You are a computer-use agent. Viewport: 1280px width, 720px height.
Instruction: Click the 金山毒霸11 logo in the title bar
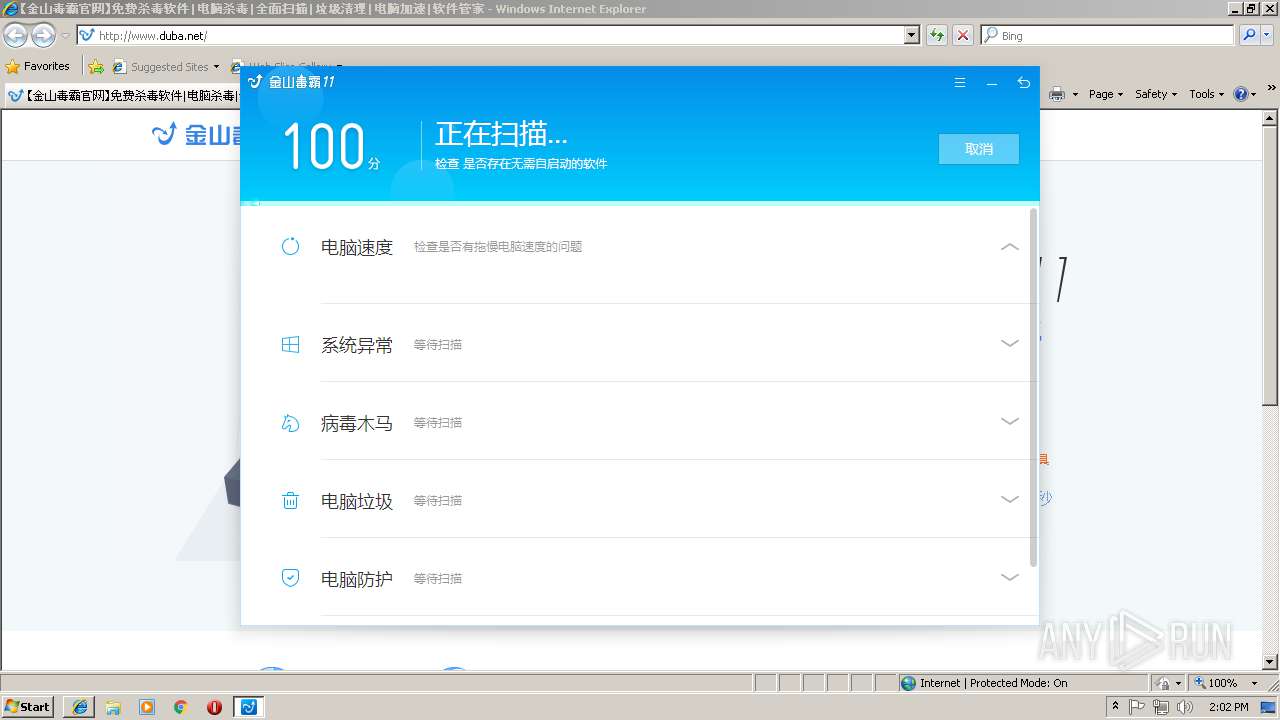pyautogui.click(x=291, y=82)
